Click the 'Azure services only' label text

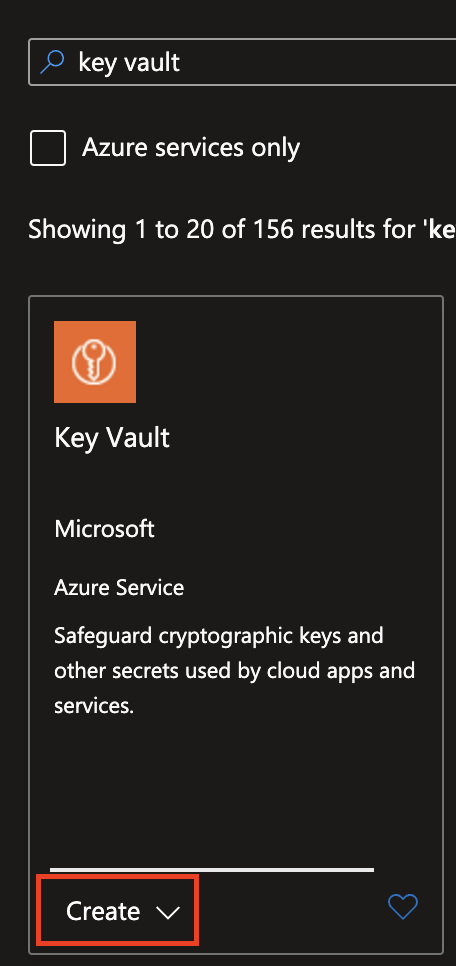tap(191, 148)
